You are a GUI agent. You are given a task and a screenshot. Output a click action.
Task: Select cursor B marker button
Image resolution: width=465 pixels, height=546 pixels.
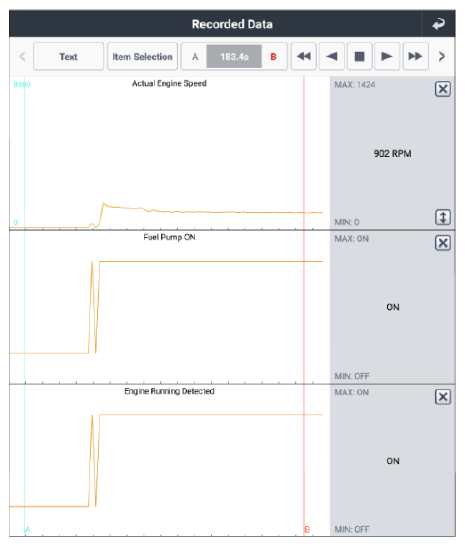click(273, 56)
